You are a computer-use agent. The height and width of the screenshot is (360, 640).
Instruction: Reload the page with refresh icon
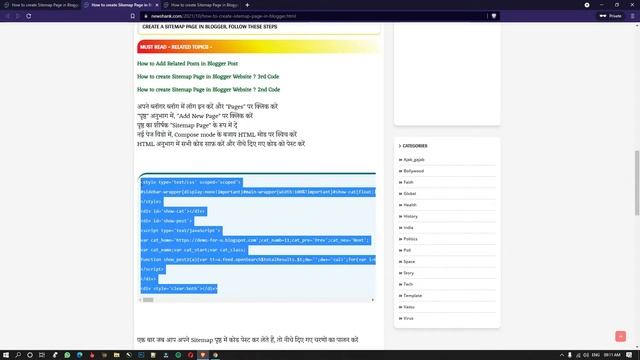click(x=29, y=16)
